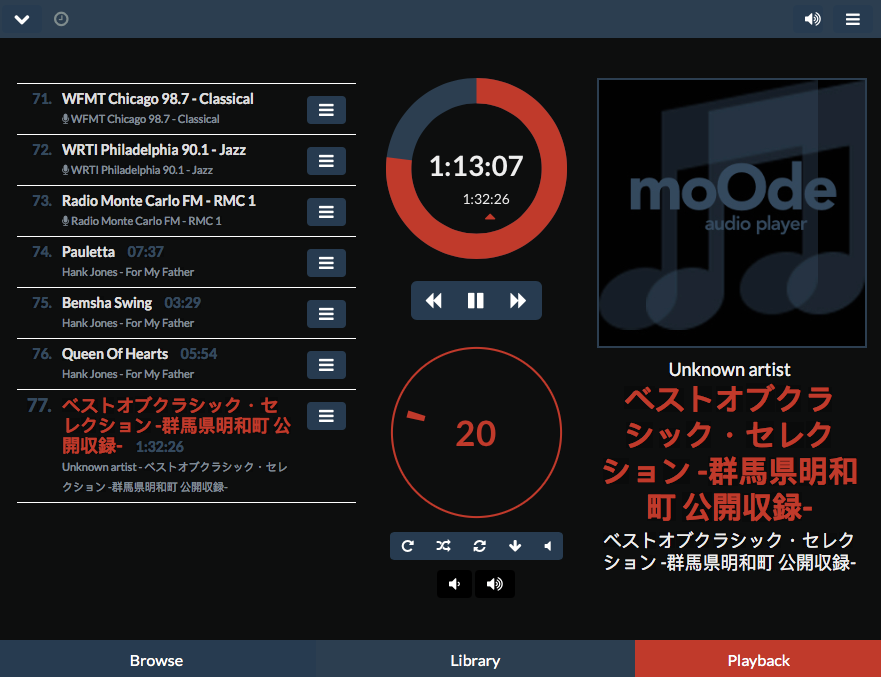The image size is (881, 677).
Task: Increase volume with the volume-up button
Action: point(495,584)
